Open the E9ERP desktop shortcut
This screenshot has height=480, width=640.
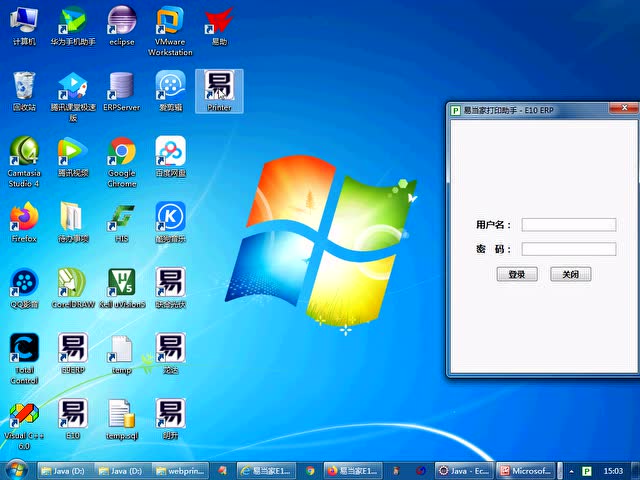point(73,354)
